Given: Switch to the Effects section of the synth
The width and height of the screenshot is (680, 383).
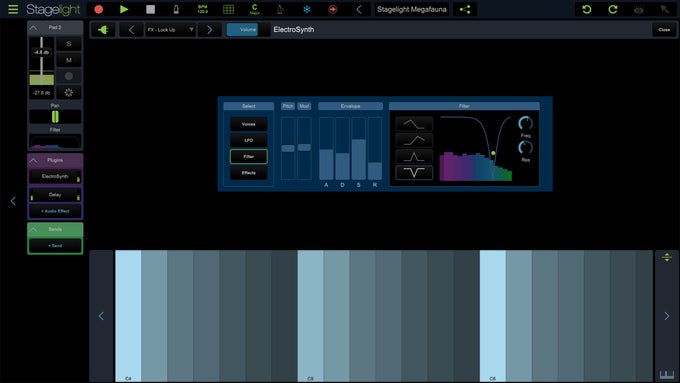Looking at the screenshot, I should (x=248, y=173).
